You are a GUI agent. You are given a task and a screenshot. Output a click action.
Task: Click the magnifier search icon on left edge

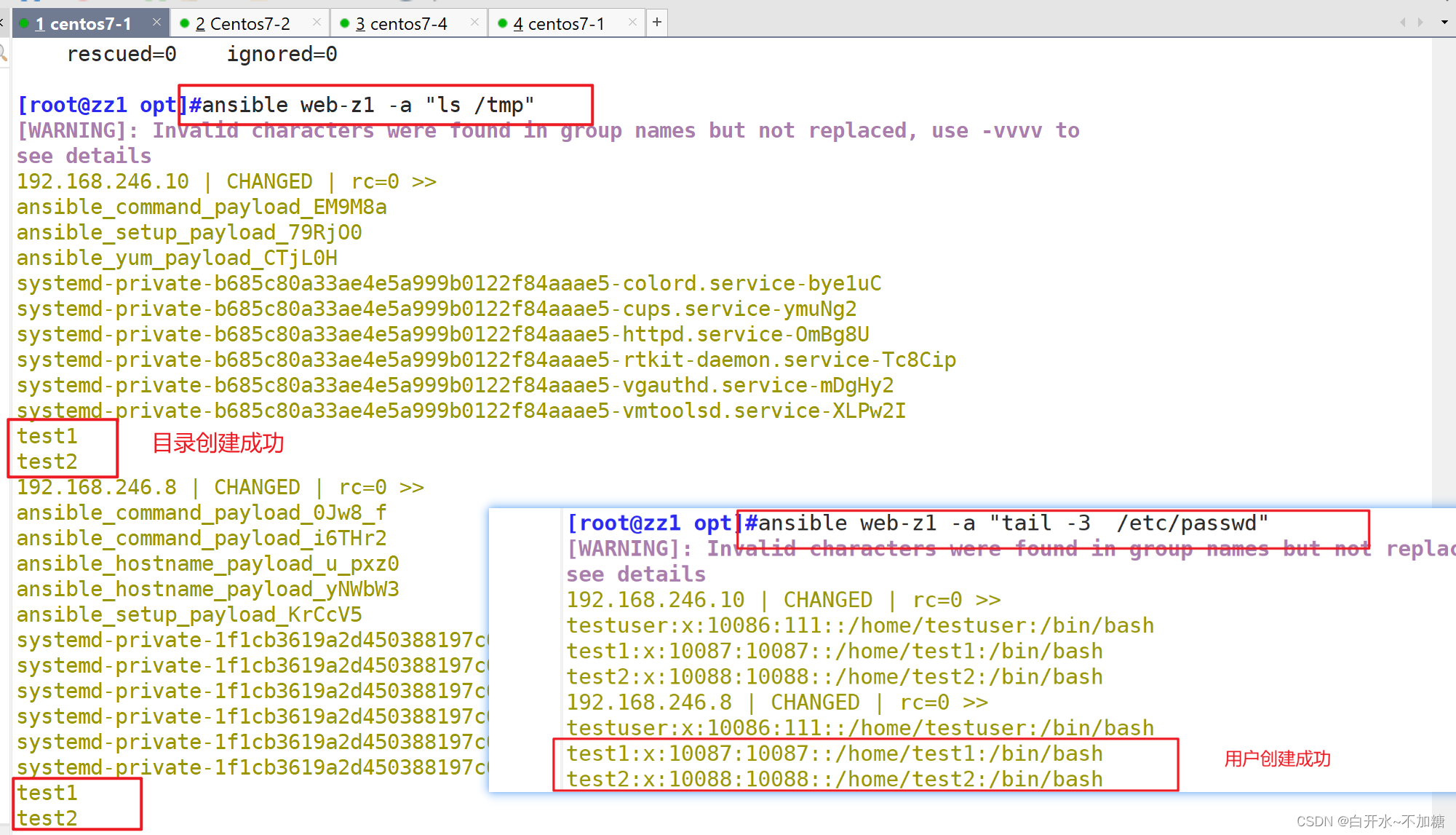3,52
